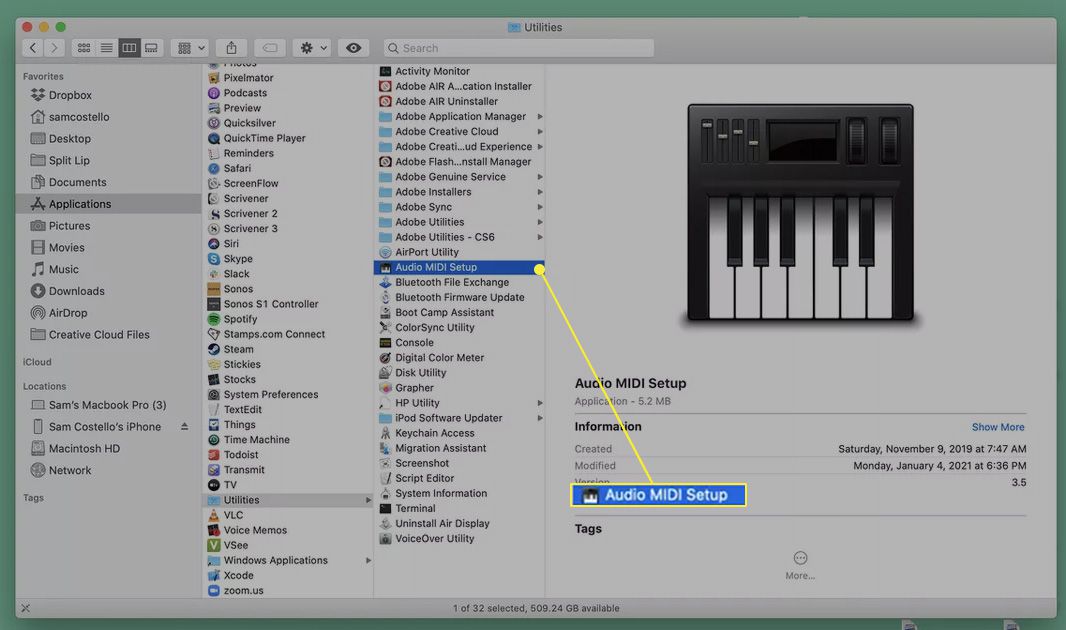Click the Audio MIDI Setup keyboard preview
This screenshot has width=1066, height=630.
(800, 215)
